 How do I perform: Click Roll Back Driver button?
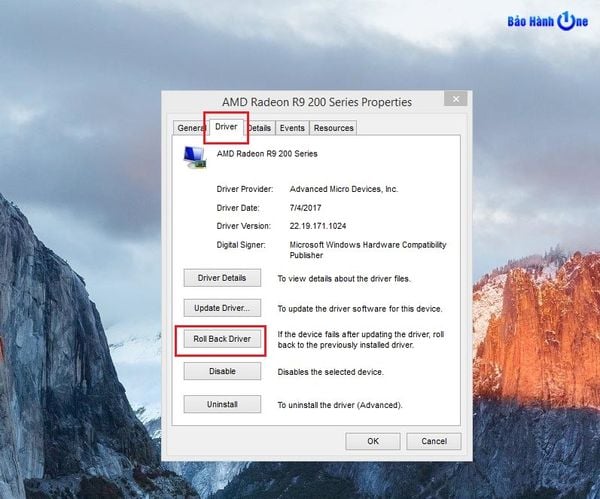222,339
